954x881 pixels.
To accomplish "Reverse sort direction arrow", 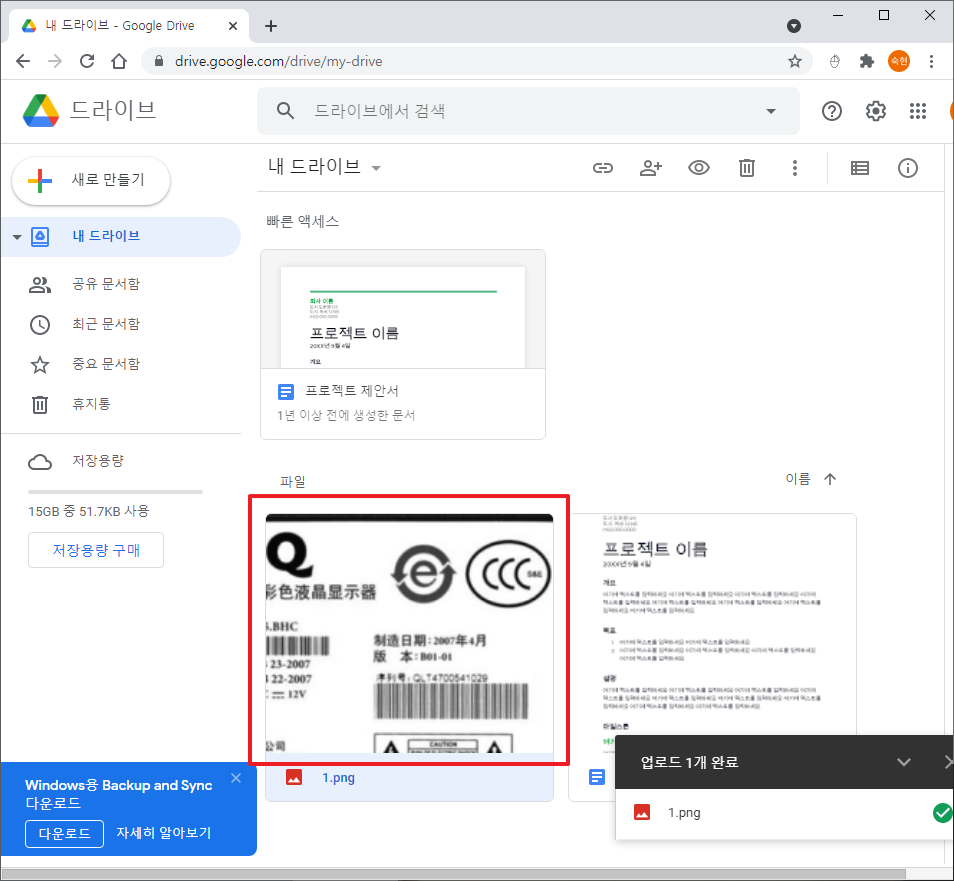I will [830, 479].
